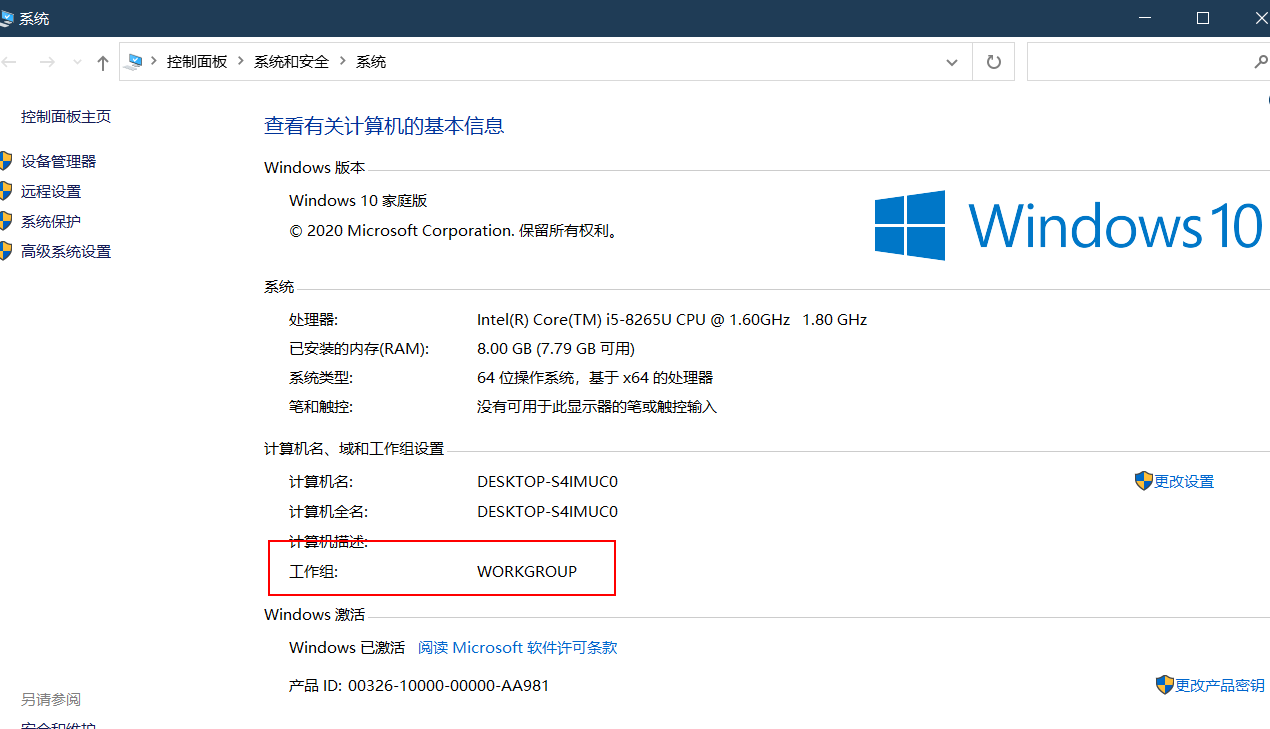This screenshot has height=729, width=1270.
Task: Click the search magnifier icon
Action: pos(1261,62)
